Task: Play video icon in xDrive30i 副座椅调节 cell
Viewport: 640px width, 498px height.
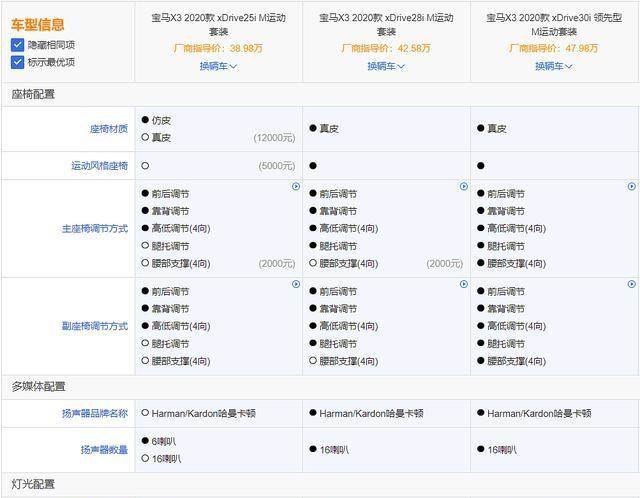Action: 631,284
